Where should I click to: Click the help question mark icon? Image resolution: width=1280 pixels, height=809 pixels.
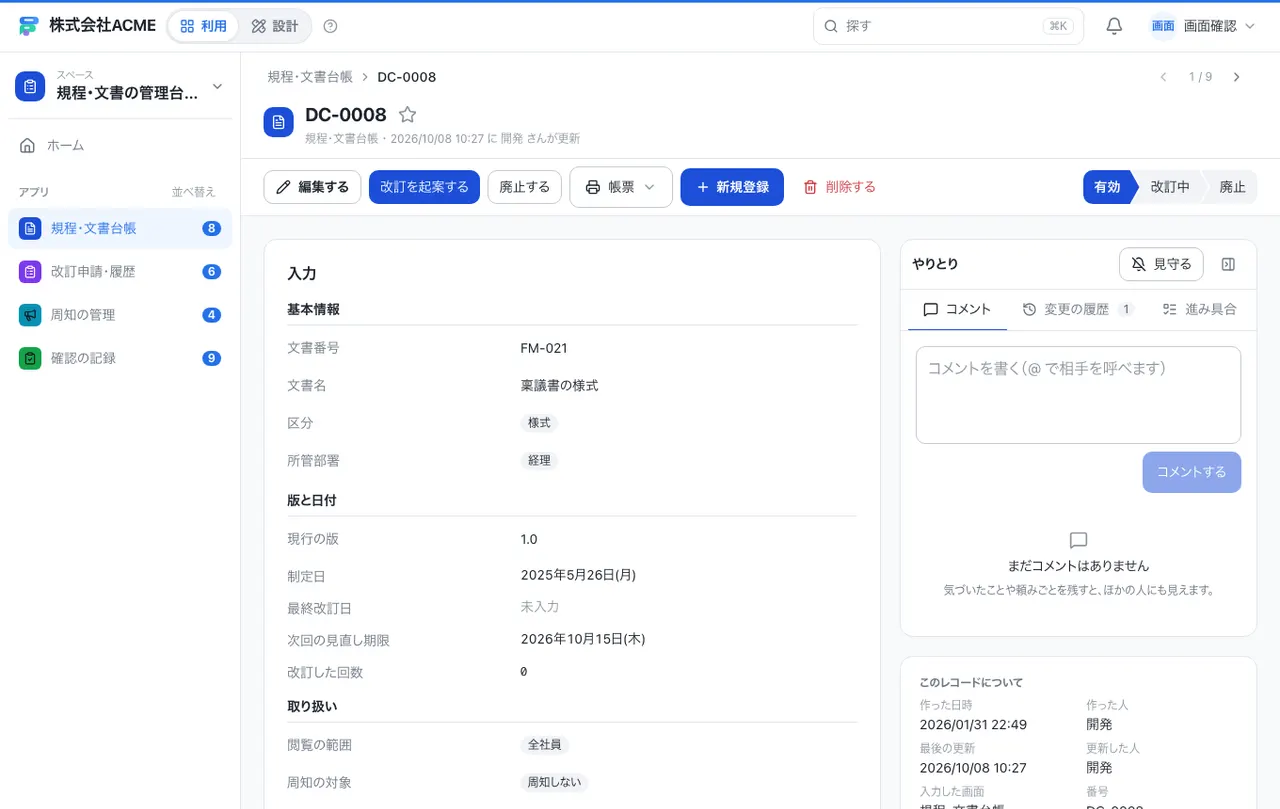point(331,26)
